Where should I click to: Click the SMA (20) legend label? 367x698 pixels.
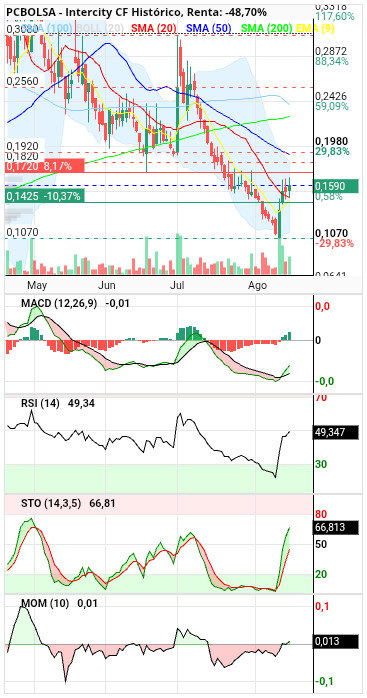coord(154,28)
